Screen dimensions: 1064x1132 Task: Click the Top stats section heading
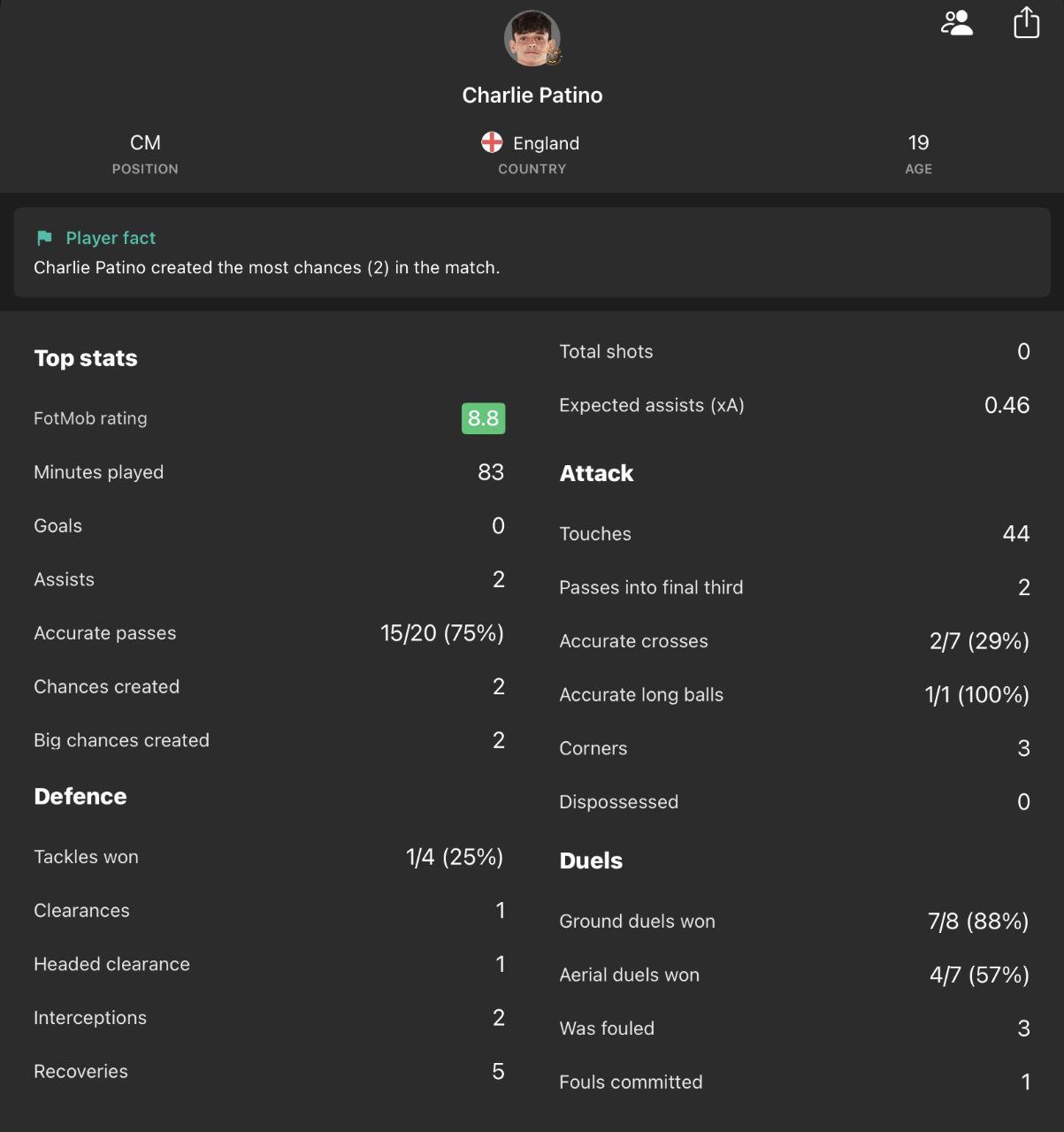coord(86,358)
